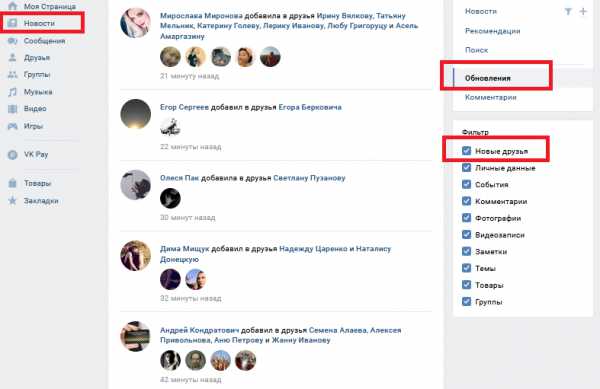
Task: Open the Музыка note icon
Action: click(13, 92)
